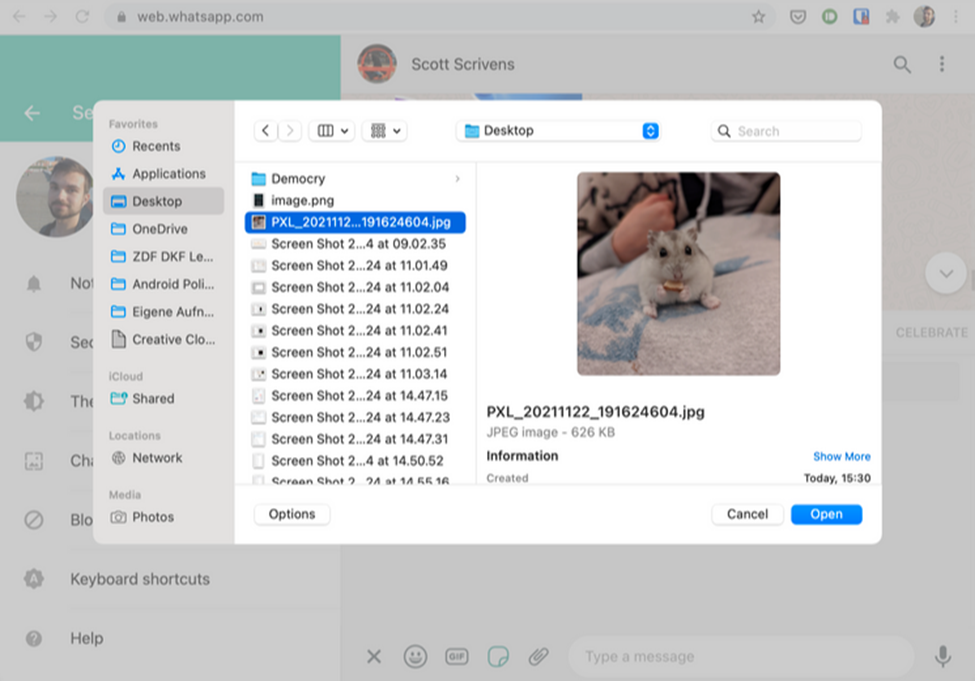Viewport: 975px width, 681px height.
Task: Click the Pocket extension icon in browser
Action: [798, 17]
